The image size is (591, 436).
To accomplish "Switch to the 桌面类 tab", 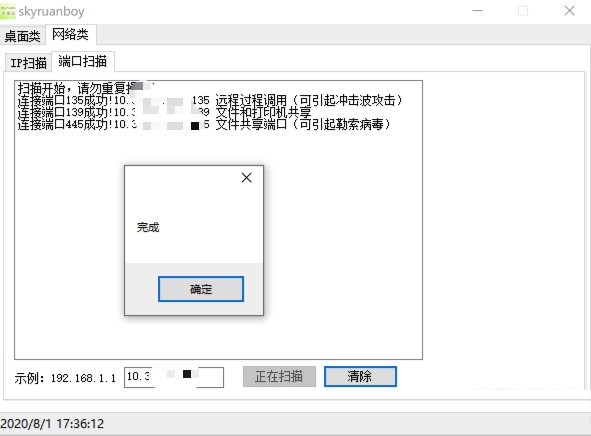I will [22, 36].
